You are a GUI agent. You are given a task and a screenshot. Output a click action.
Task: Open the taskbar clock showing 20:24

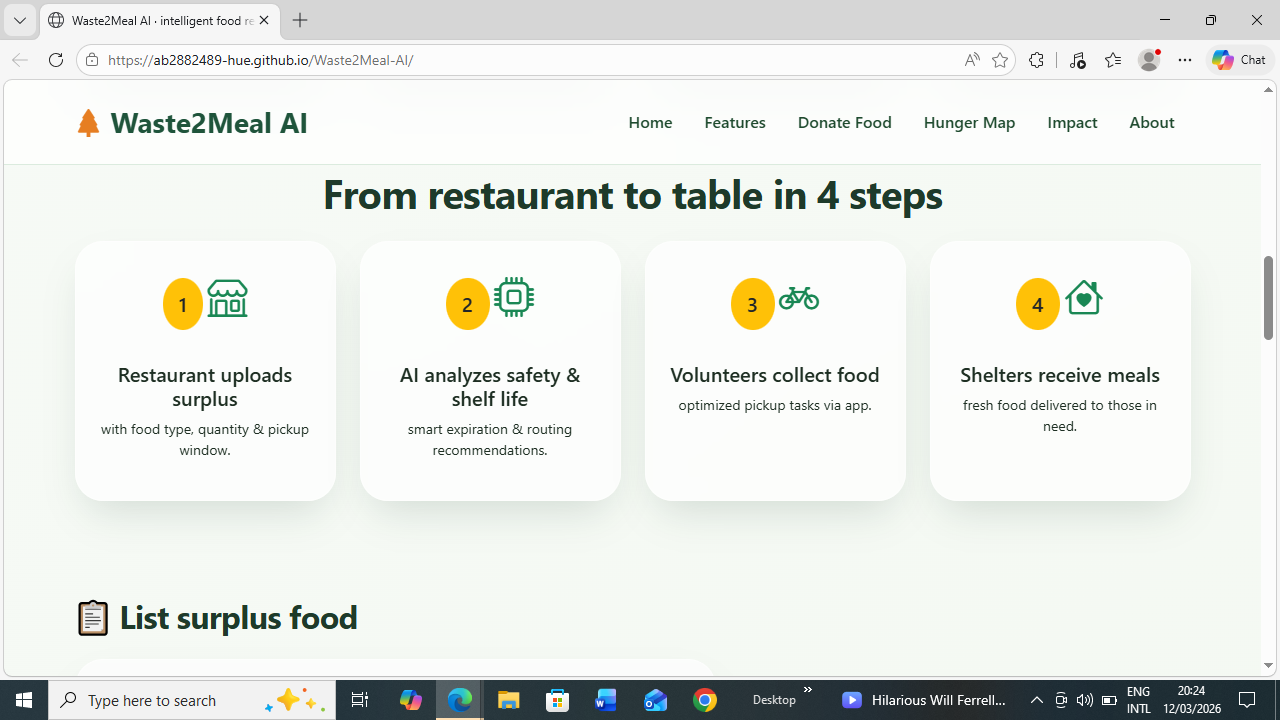tap(1191, 700)
